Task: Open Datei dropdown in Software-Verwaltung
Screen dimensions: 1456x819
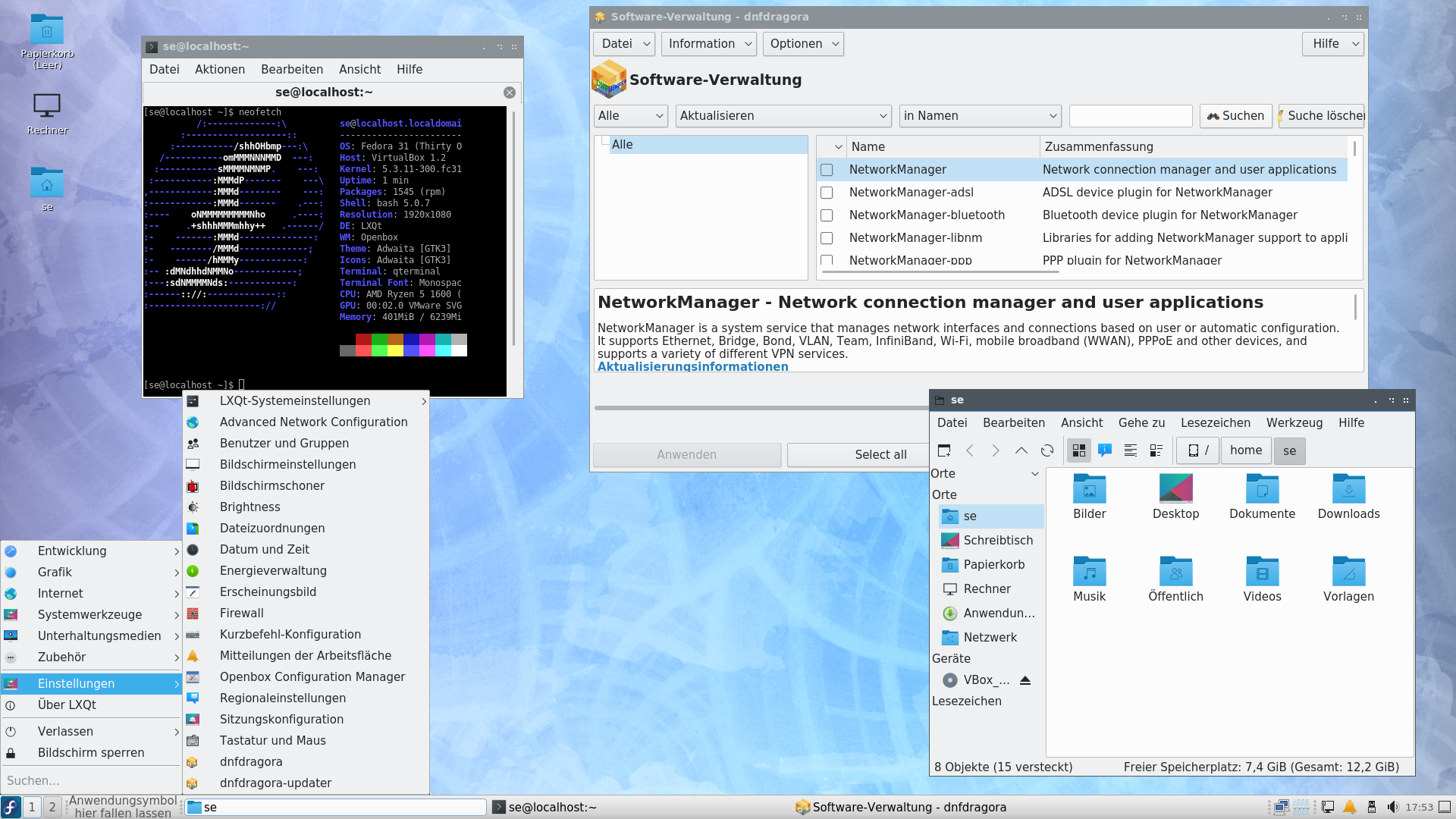Action: [x=624, y=44]
